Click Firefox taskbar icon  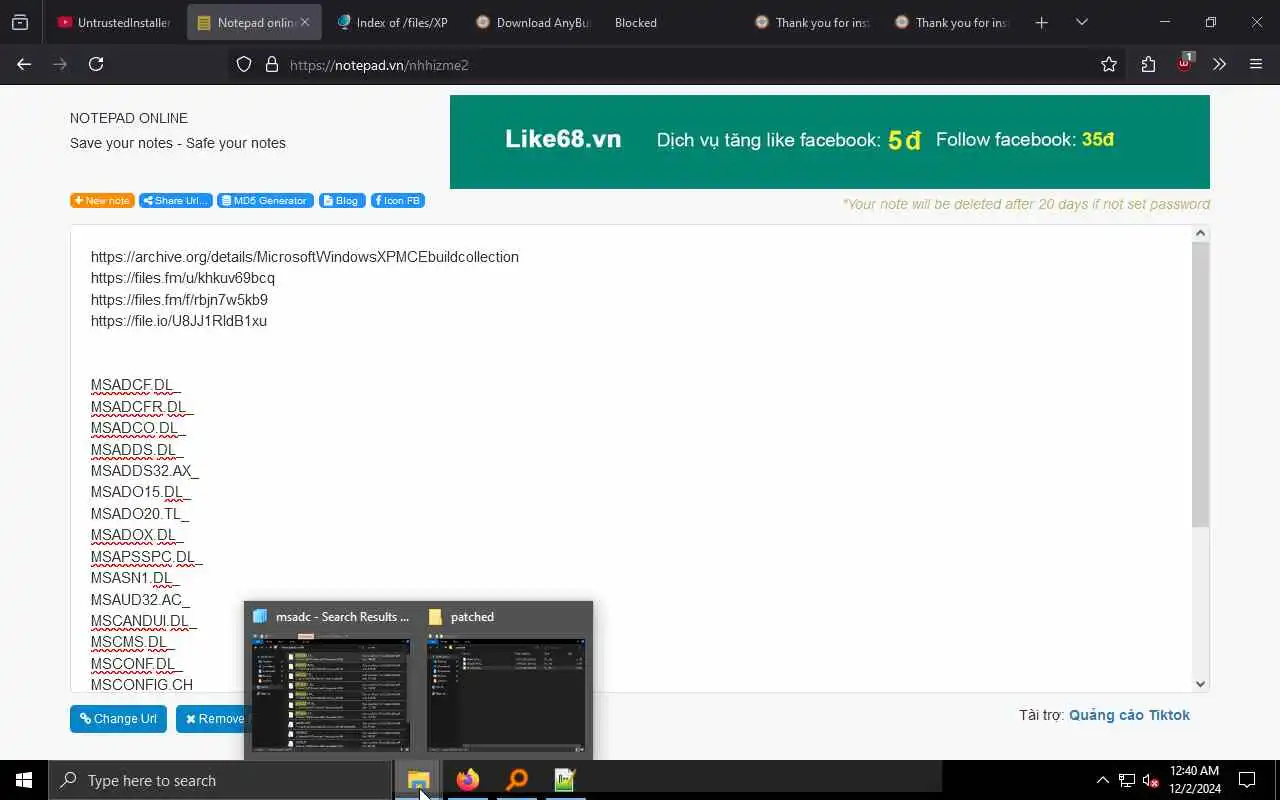coord(467,780)
